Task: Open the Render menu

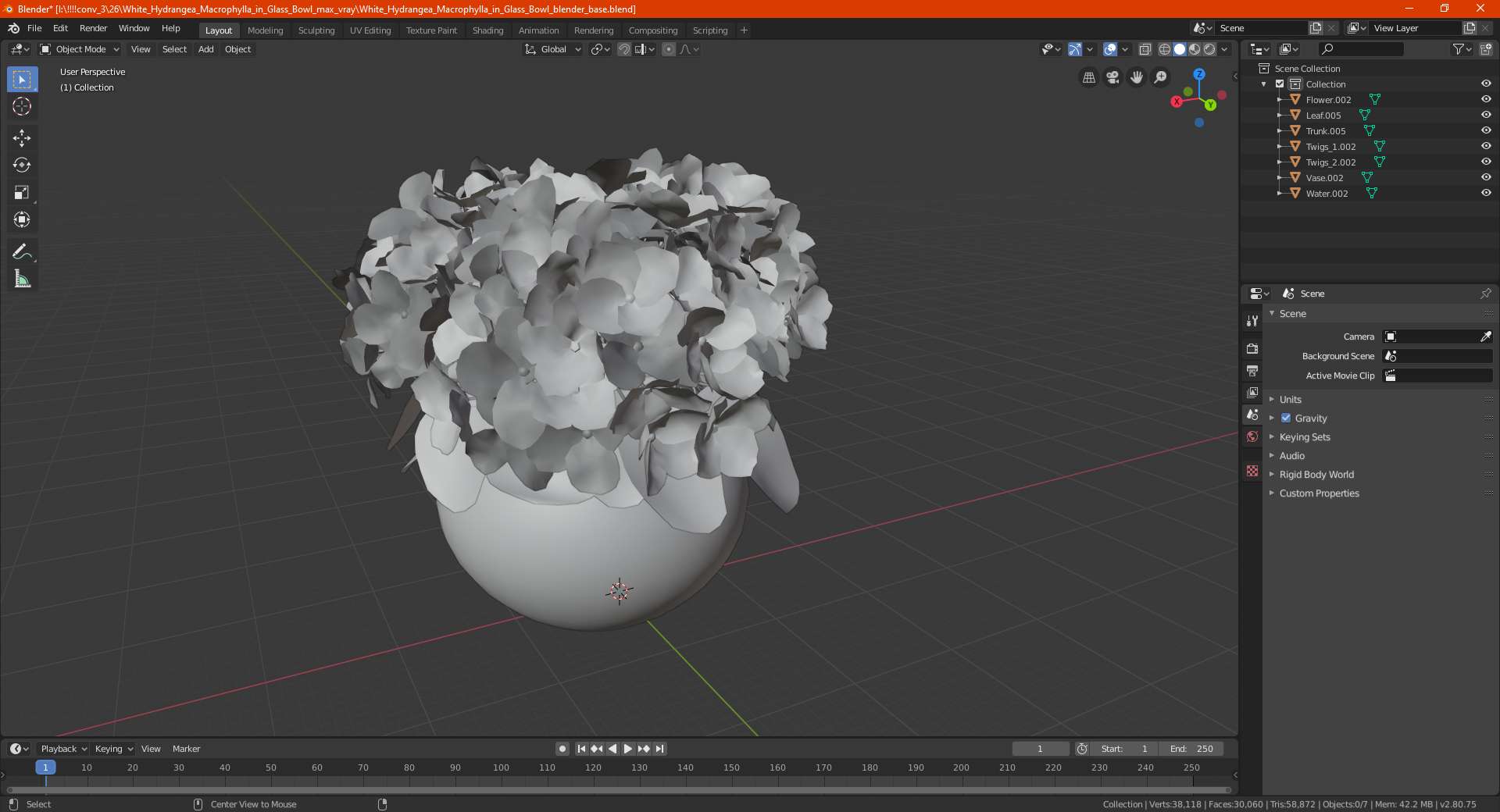Action: coord(93,28)
